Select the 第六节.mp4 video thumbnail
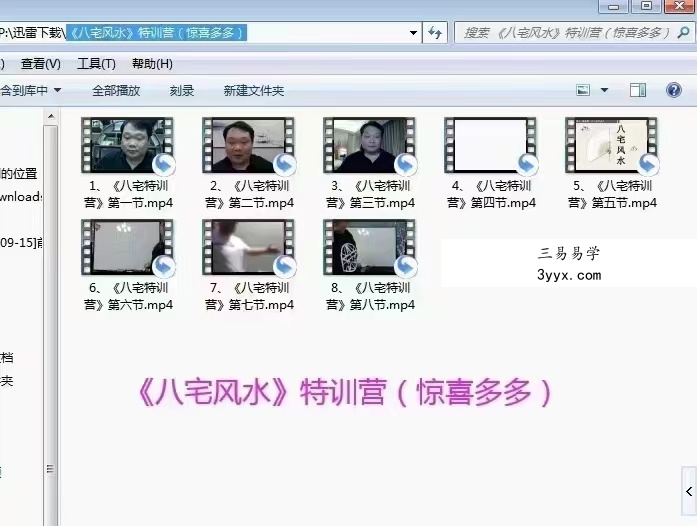Viewport: 697px width, 526px height. click(x=127, y=247)
